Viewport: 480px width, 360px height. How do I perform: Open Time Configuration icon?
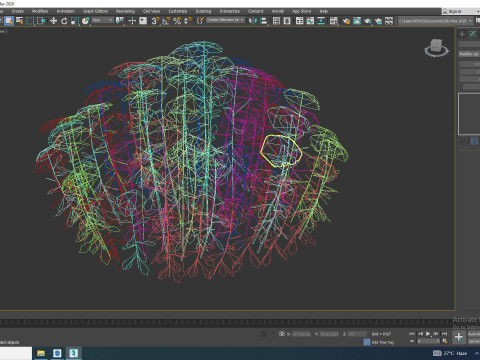click(444, 341)
